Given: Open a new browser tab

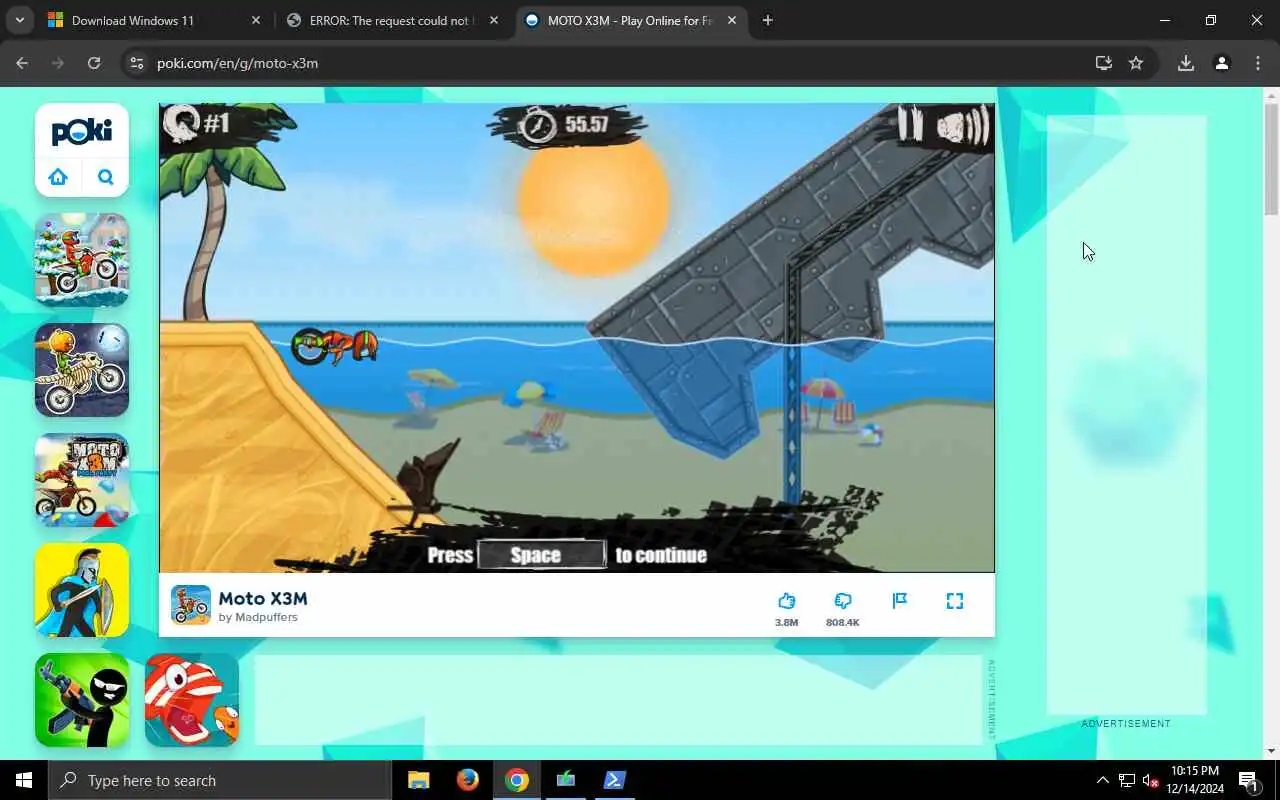Looking at the screenshot, I should [767, 20].
